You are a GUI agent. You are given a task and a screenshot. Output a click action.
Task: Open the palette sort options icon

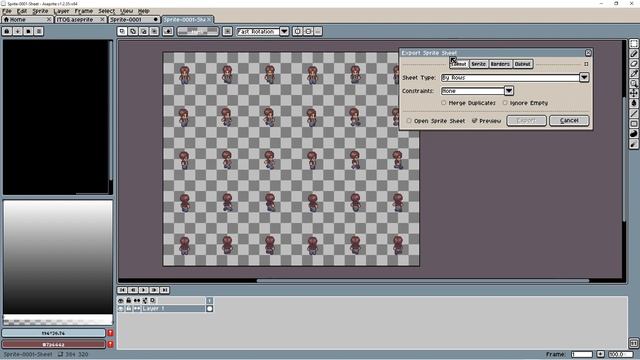(18, 31)
